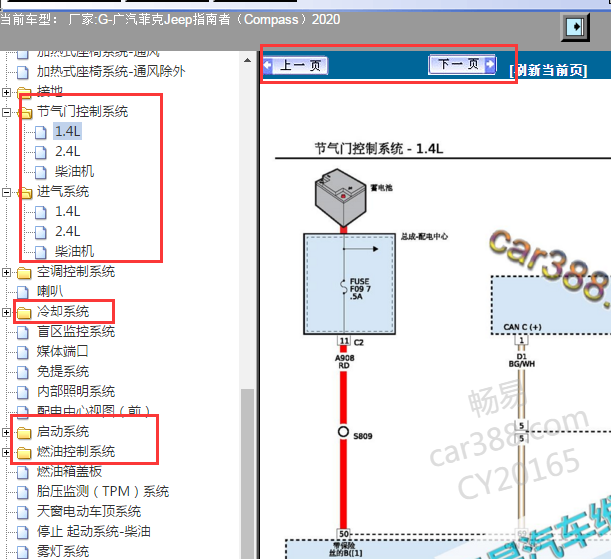
Task: Open the 盲区监控系统 page
Action: coord(76,332)
